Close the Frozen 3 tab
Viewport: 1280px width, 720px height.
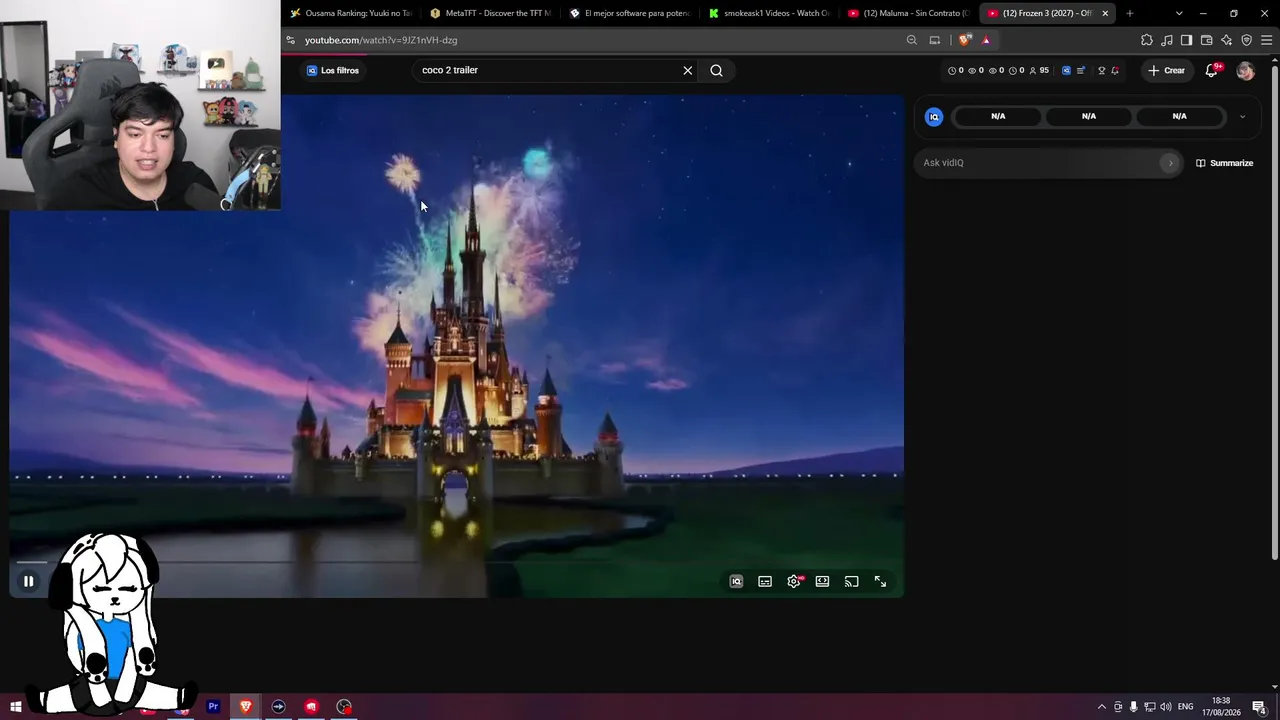coord(1105,13)
